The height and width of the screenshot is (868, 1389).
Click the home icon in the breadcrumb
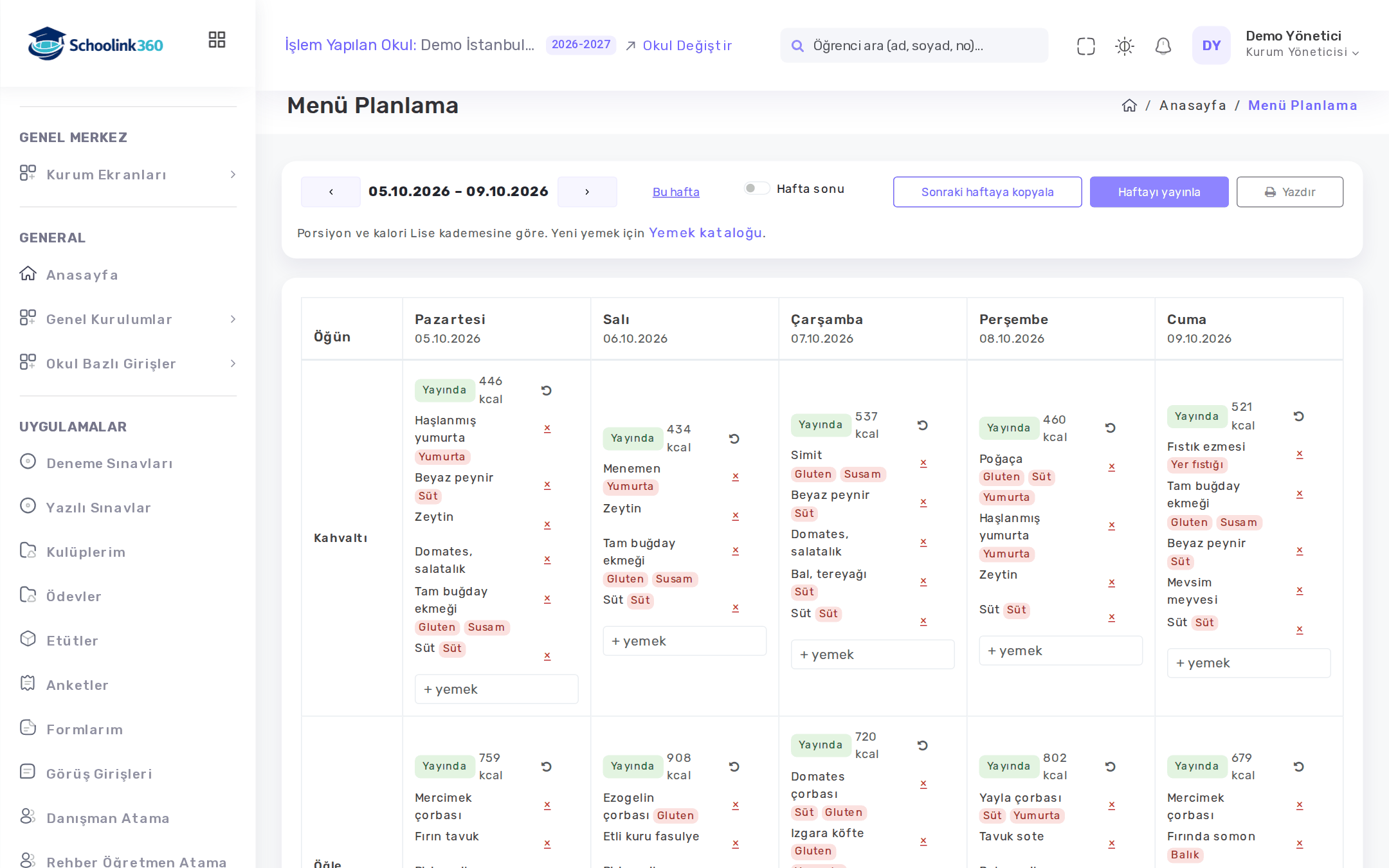point(1129,105)
